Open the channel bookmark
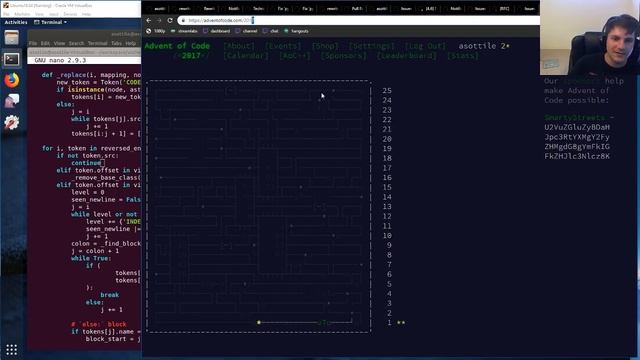The width and height of the screenshot is (640, 360). (247, 31)
